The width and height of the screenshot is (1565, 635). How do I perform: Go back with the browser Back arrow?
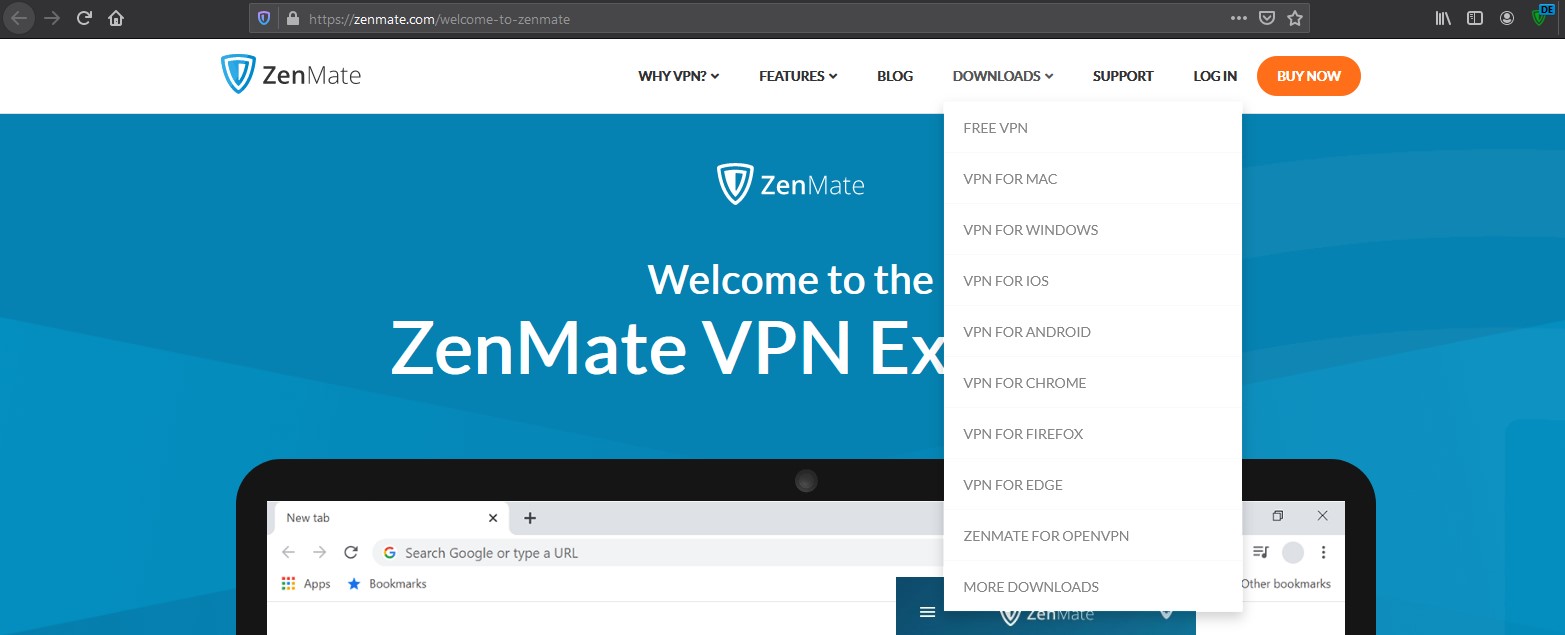tap(19, 18)
